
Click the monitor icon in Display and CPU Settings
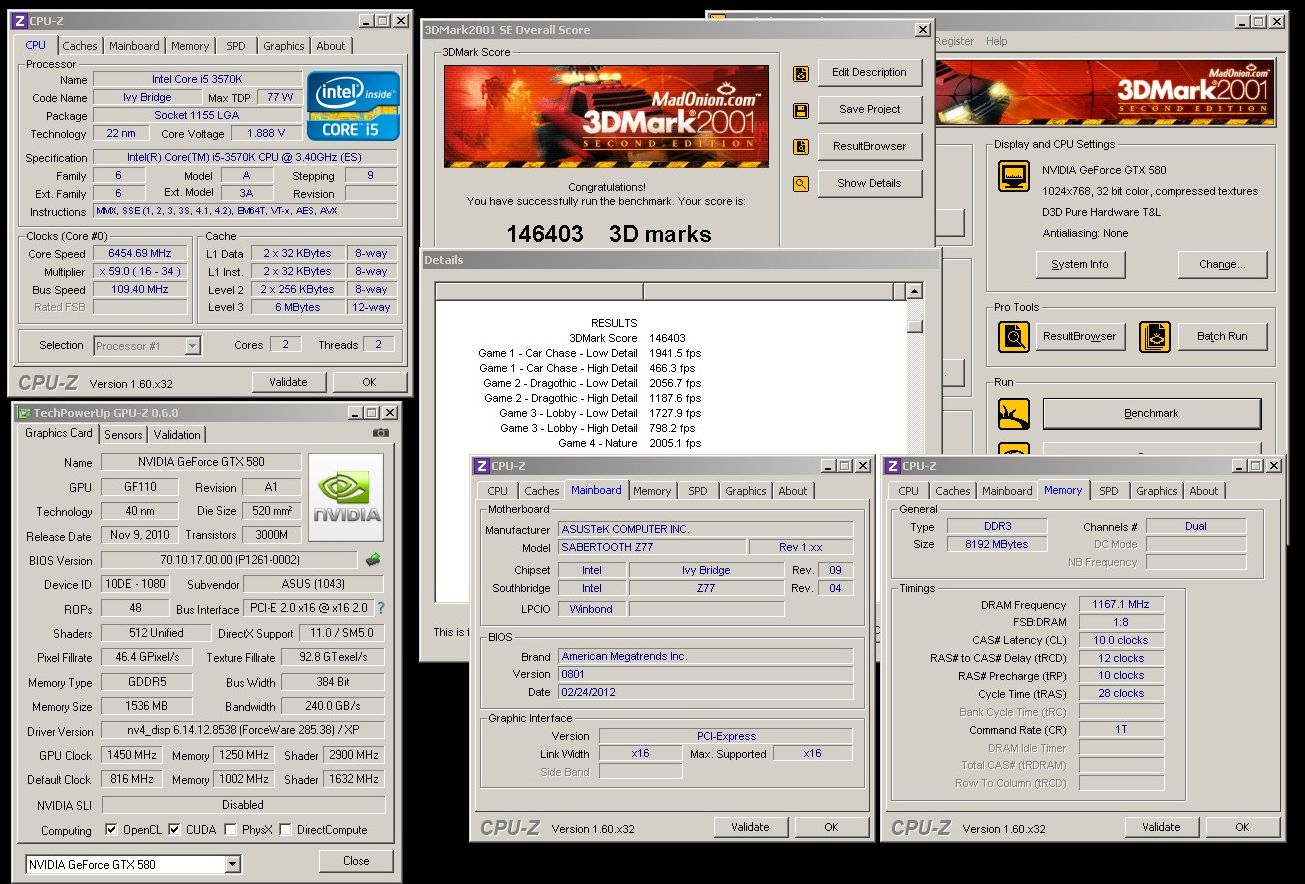(1013, 177)
